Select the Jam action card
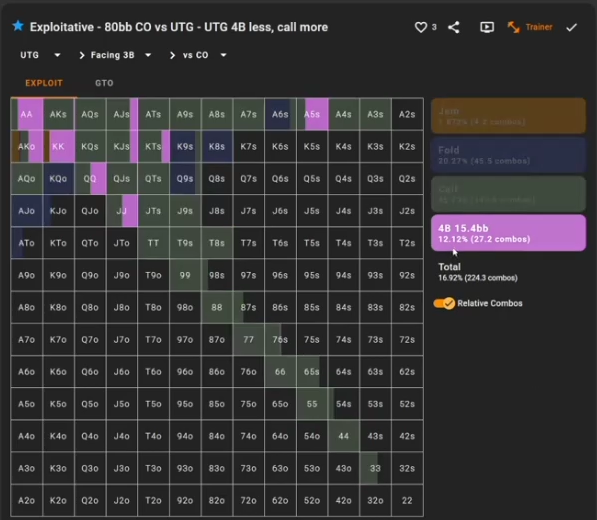 pyautogui.click(x=508, y=116)
